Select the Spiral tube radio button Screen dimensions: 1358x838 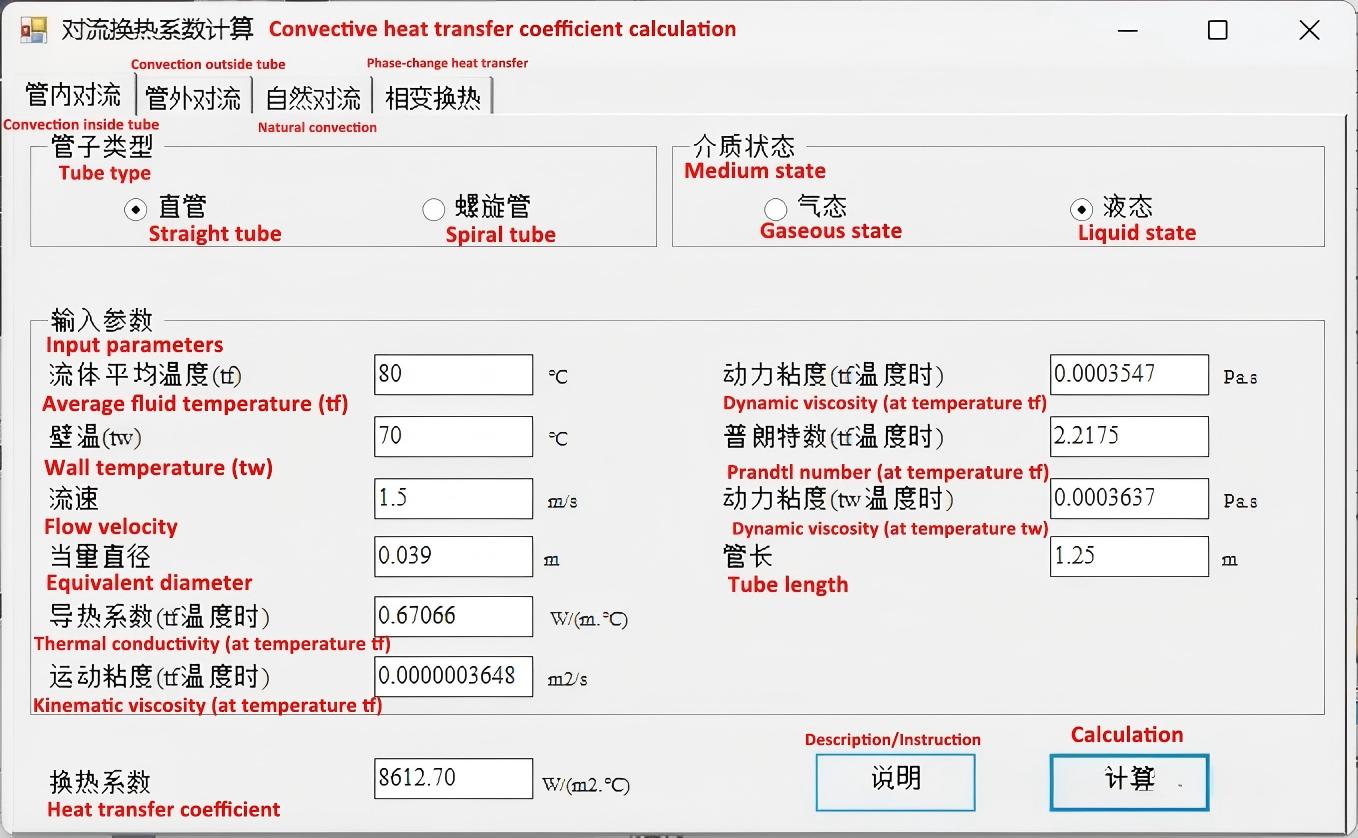pyautogui.click(x=433, y=209)
